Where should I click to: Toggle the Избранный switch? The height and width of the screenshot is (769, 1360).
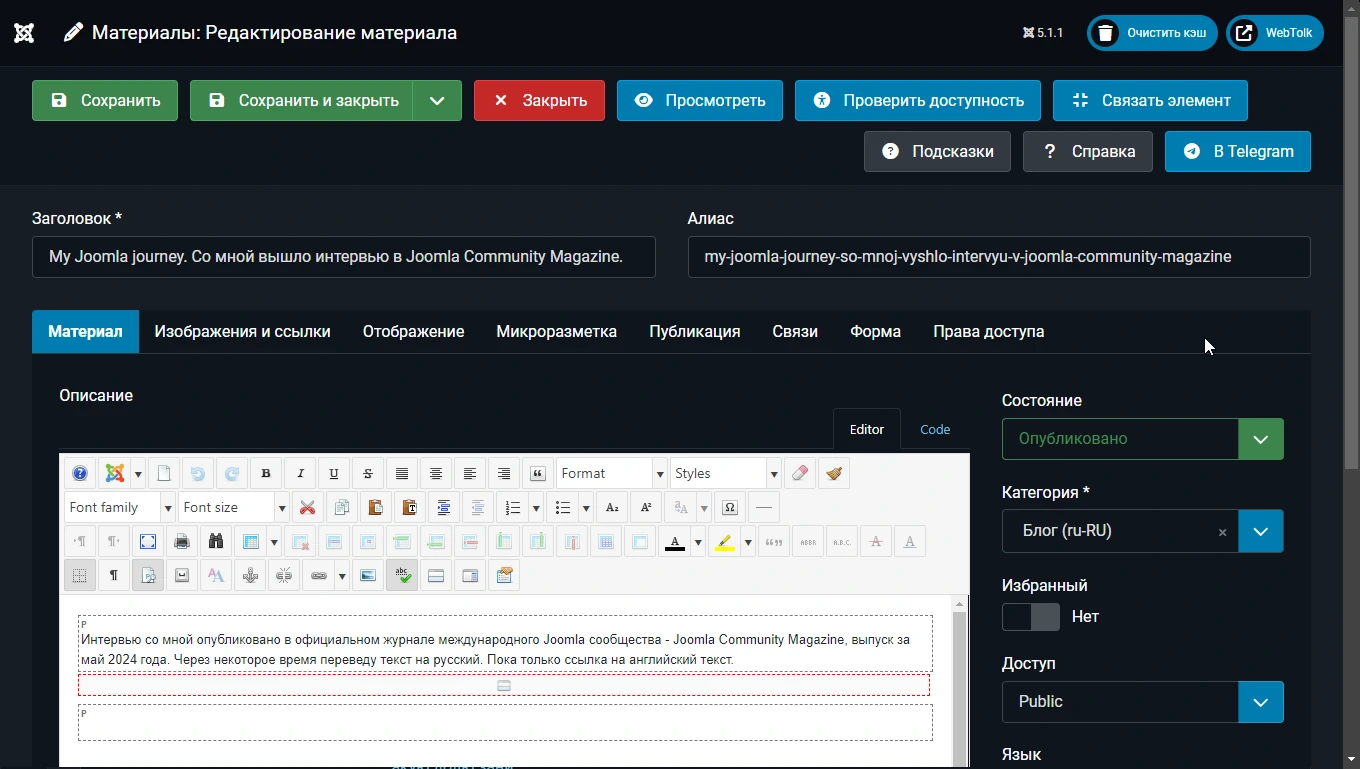(1030, 617)
